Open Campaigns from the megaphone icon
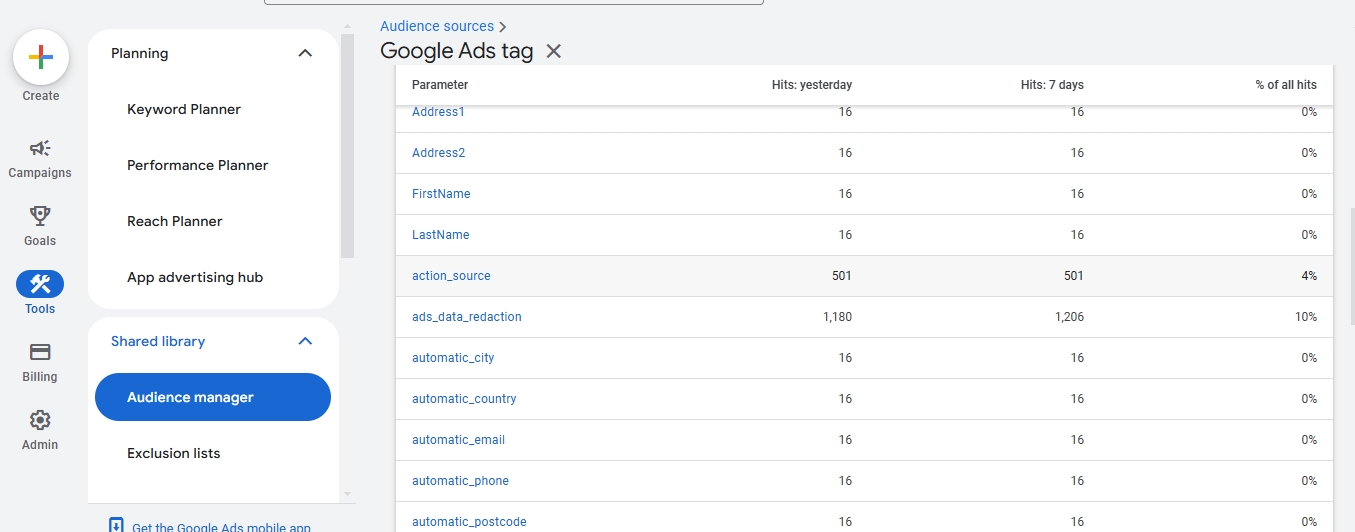The image size is (1355, 532). click(40, 149)
